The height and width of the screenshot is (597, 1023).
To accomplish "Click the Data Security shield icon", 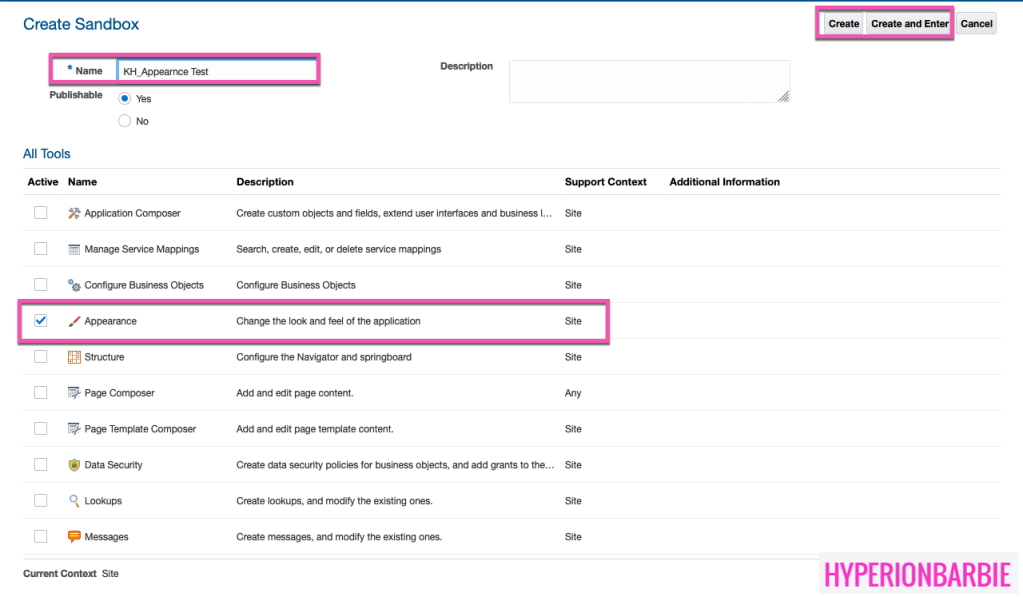I will [74, 465].
